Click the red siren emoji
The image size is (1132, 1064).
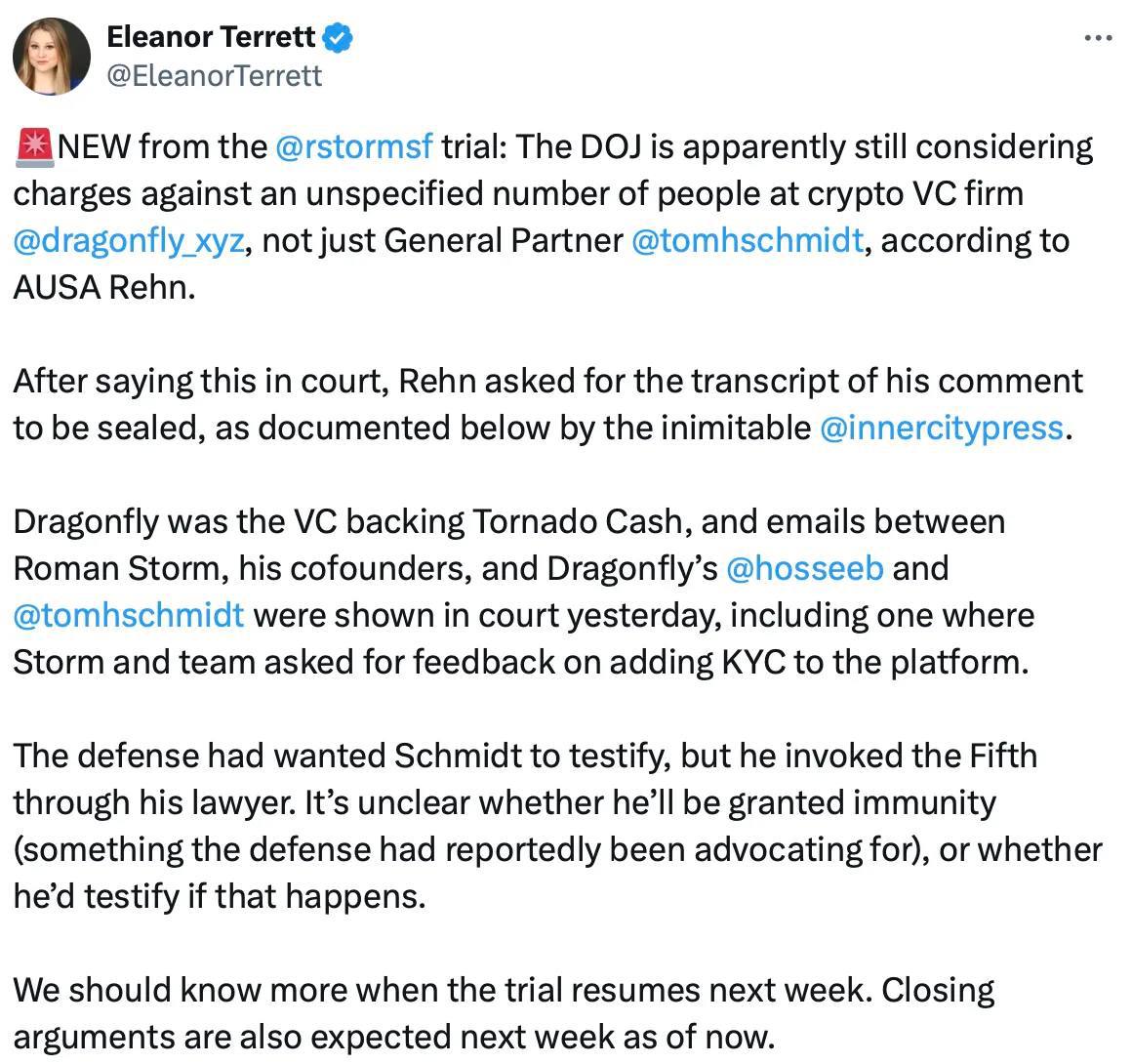click(34, 147)
